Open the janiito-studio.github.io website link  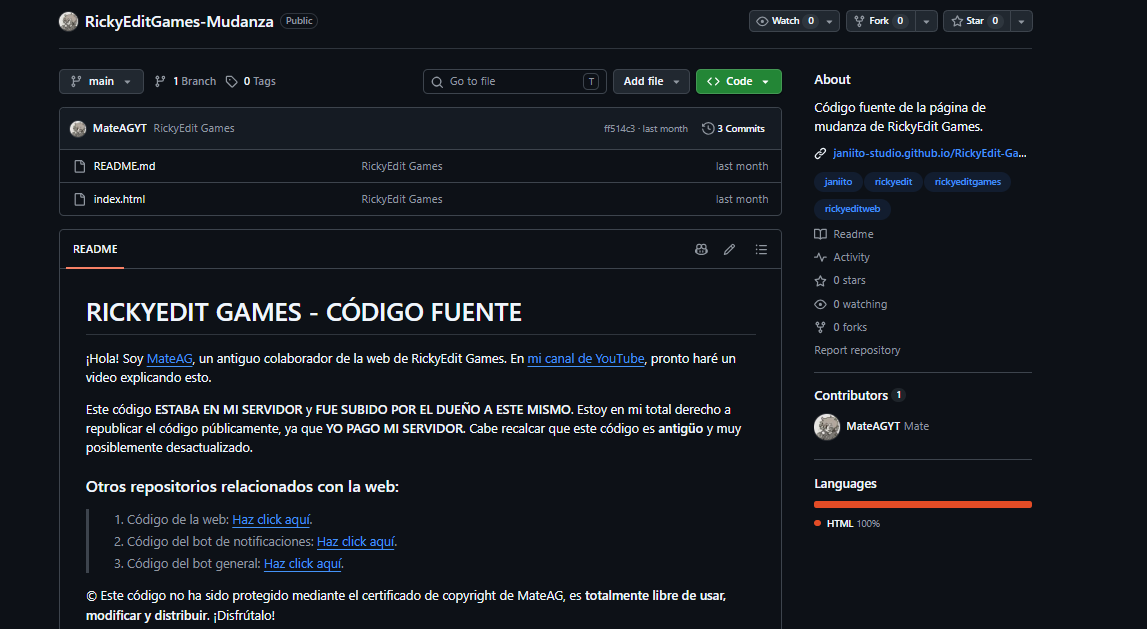tap(930, 154)
